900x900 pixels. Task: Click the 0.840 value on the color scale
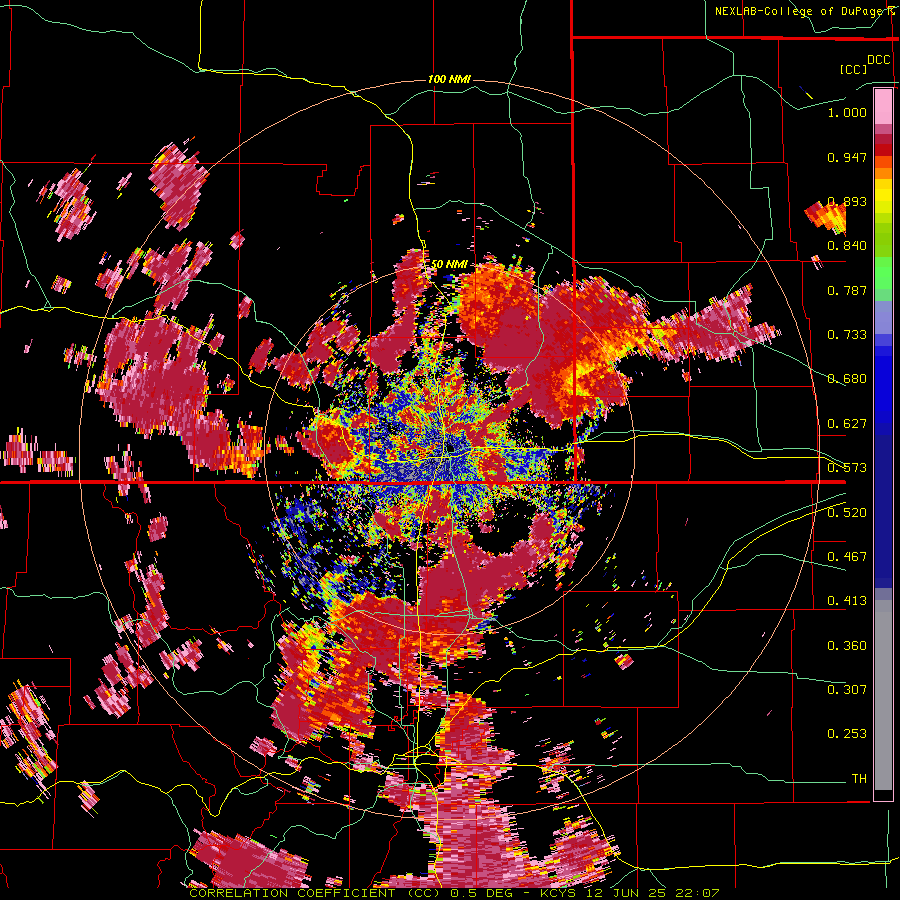[x=847, y=246]
